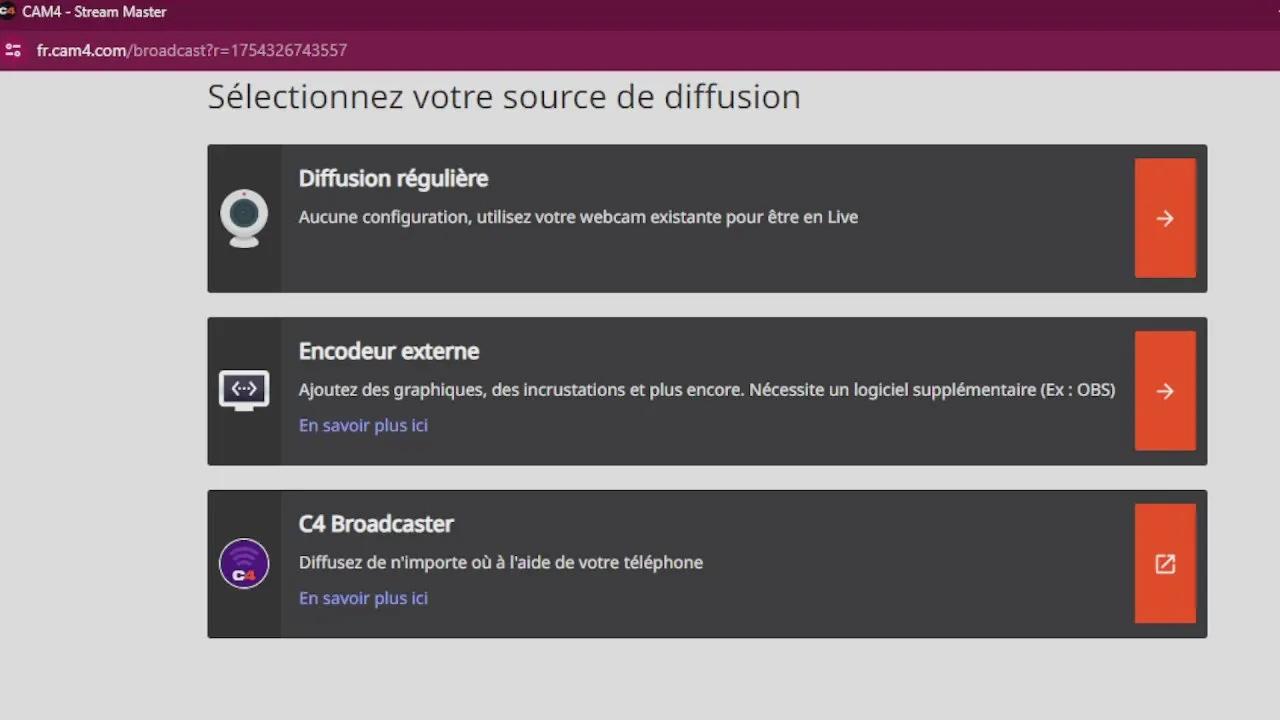The height and width of the screenshot is (720, 1280).
Task: Click the 'Ajoutez des graphiques' description text
Action: pyautogui.click(x=706, y=389)
